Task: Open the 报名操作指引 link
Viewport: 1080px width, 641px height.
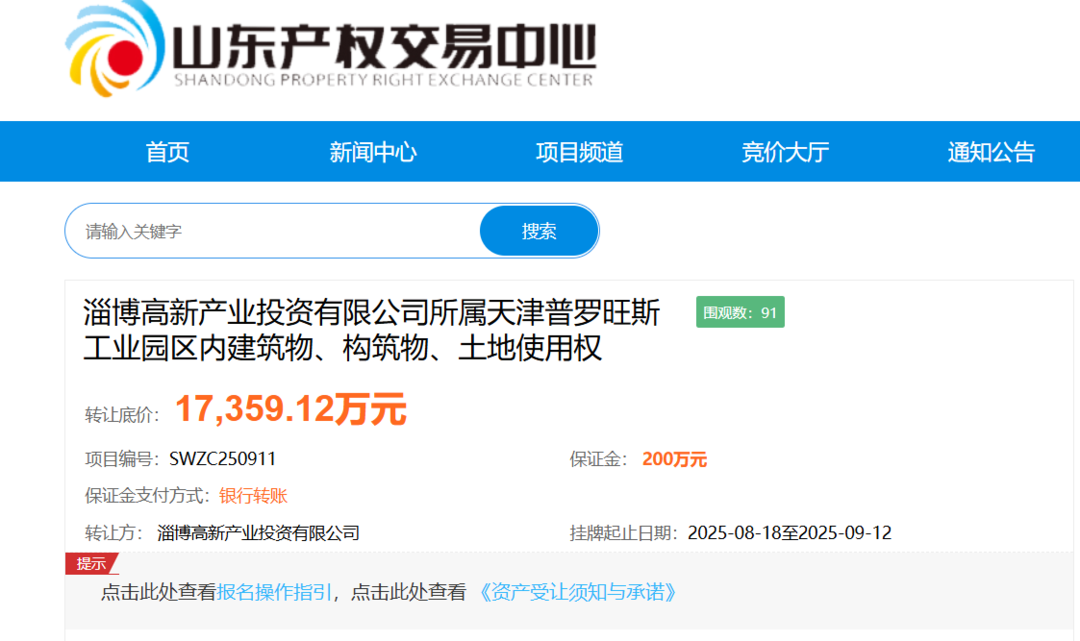Action: [x=274, y=592]
